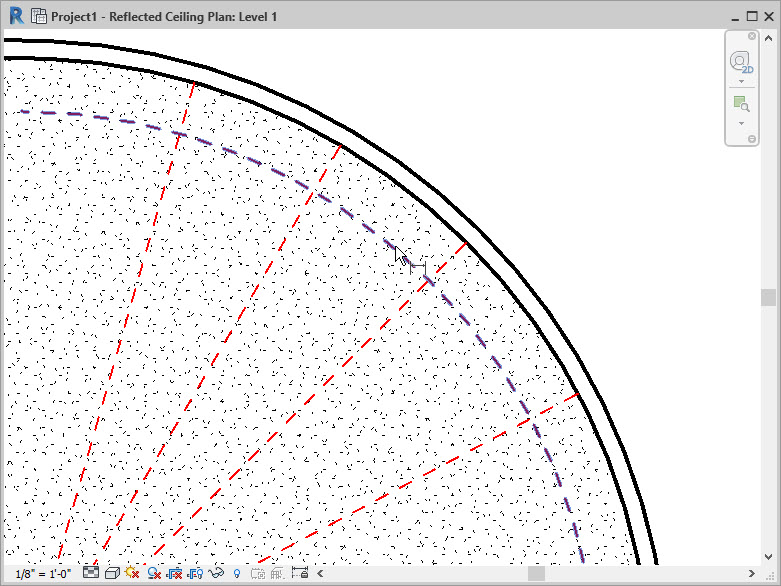Click the Crop View icon
The height and width of the screenshot is (586, 781).
point(174,574)
